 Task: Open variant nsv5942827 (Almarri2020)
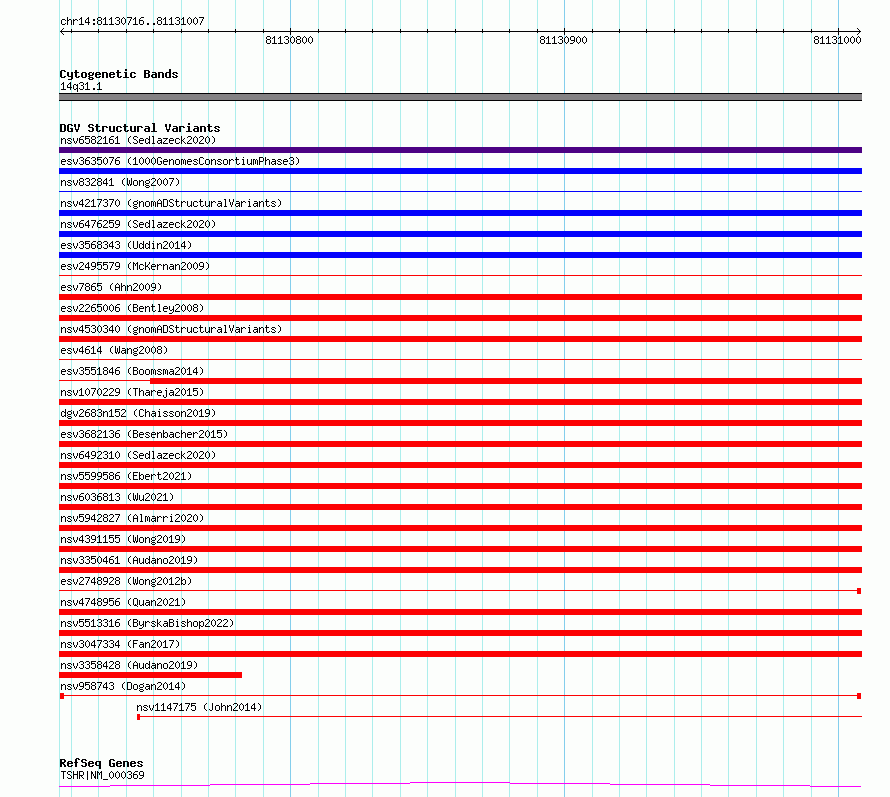click(x=132, y=518)
